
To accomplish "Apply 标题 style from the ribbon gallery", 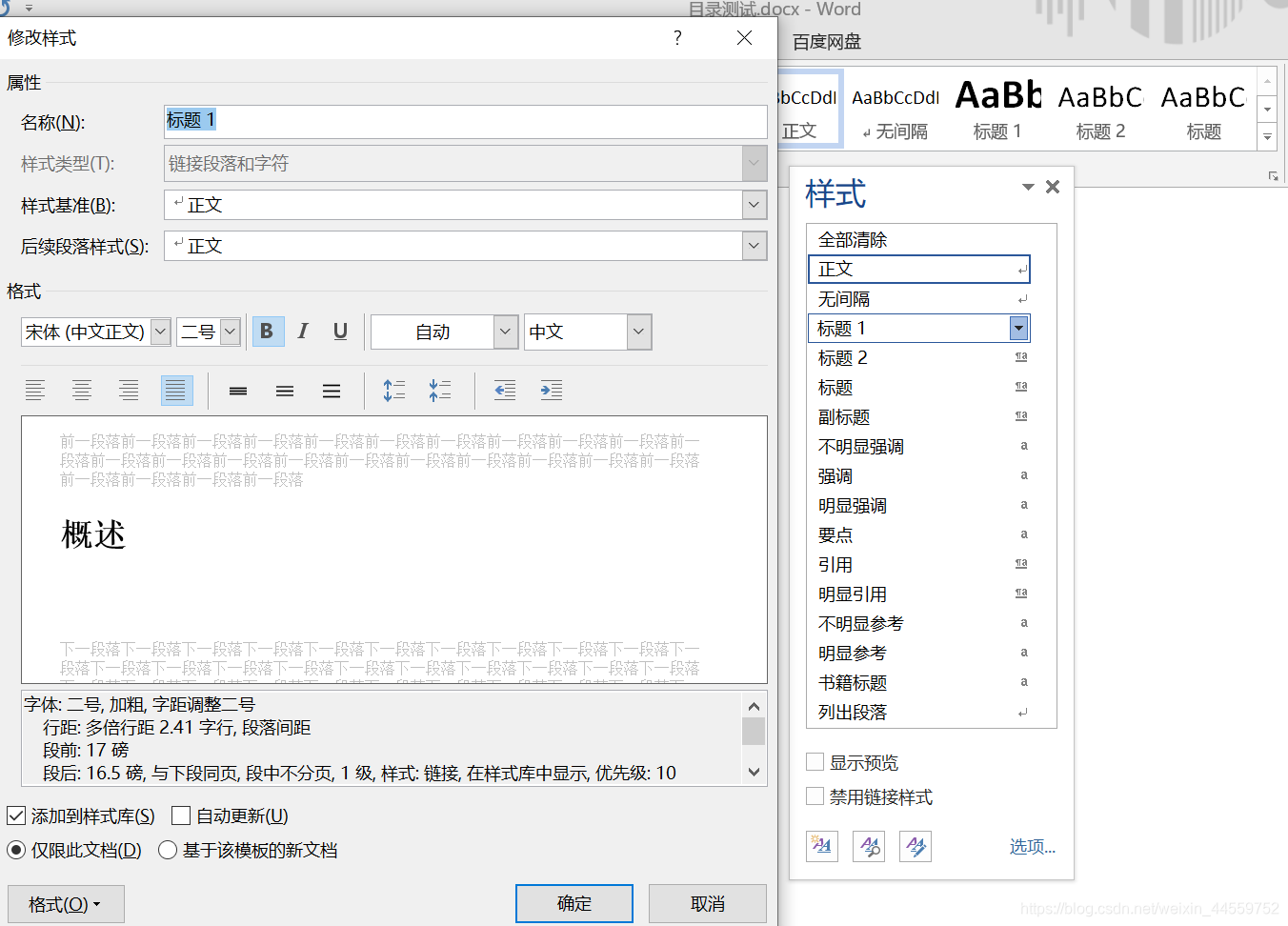I will (1203, 109).
